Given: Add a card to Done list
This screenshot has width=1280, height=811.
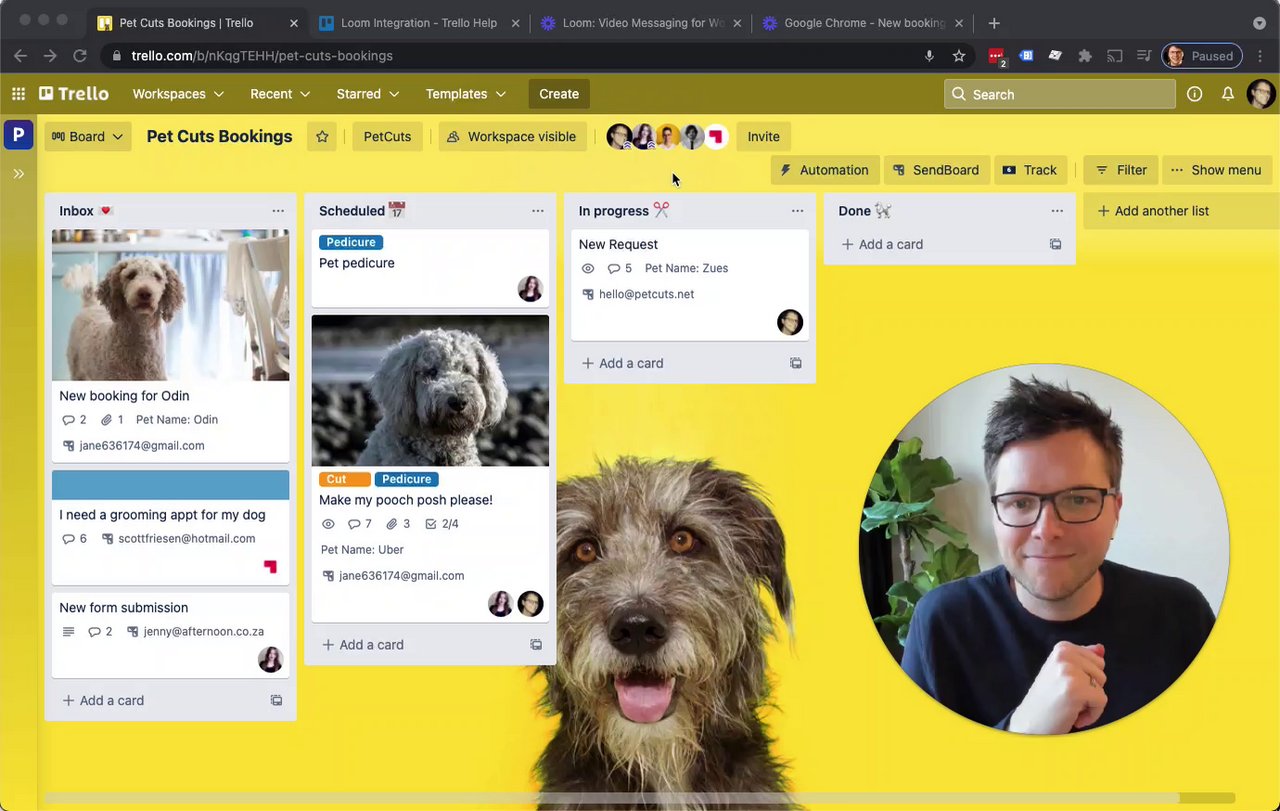Looking at the screenshot, I should [882, 244].
